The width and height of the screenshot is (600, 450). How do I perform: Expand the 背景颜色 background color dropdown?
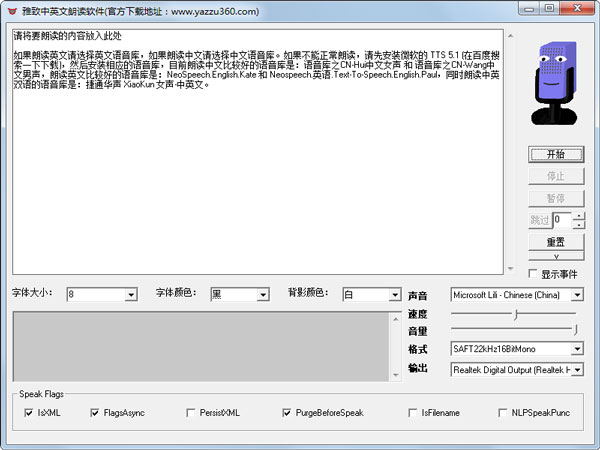tap(395, 295)
